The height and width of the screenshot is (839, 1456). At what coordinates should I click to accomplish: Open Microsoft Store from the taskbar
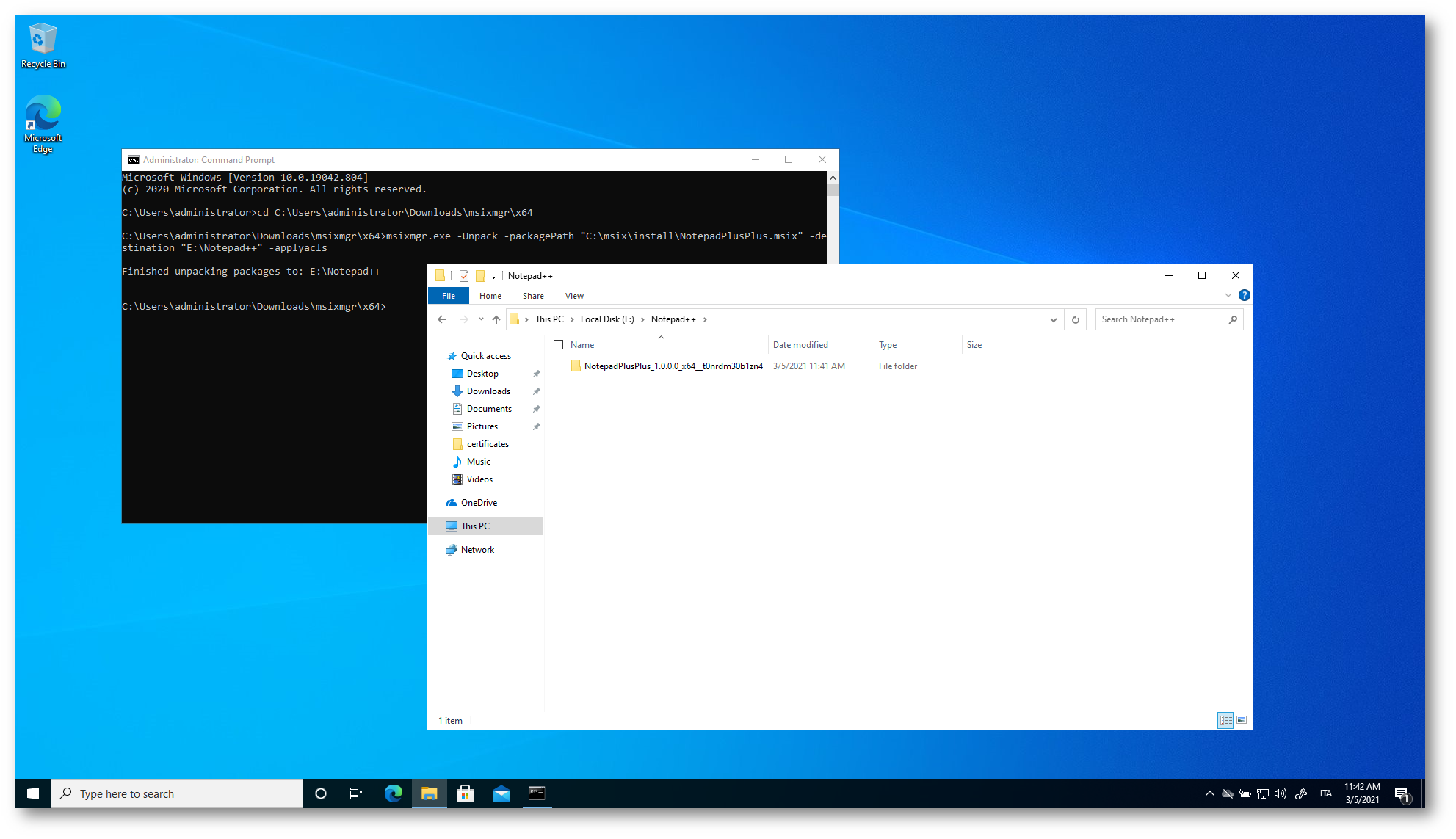[x=465, y=793]
